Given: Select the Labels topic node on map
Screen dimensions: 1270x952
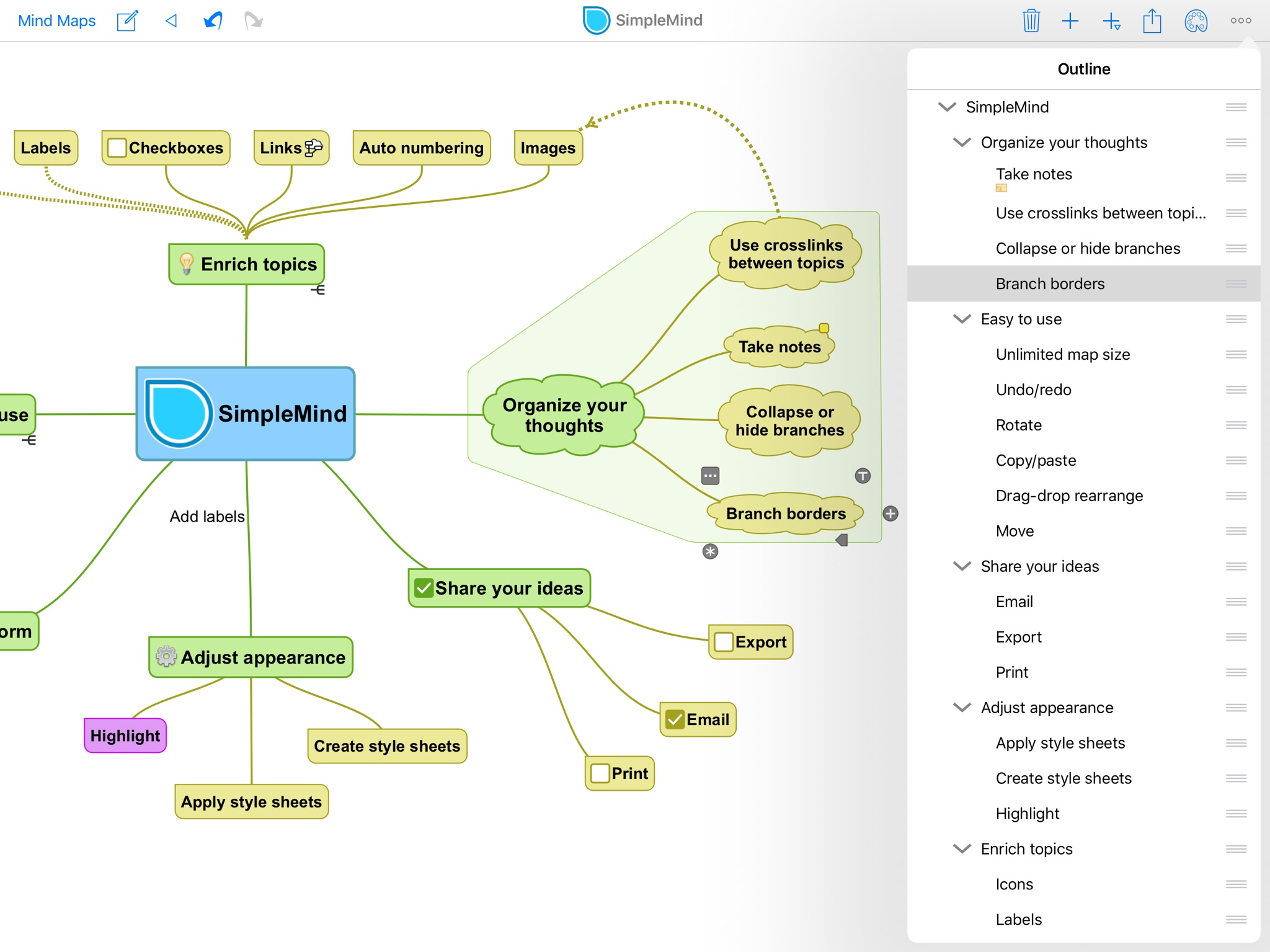Looking at the screenshot, I should point(46,148).
